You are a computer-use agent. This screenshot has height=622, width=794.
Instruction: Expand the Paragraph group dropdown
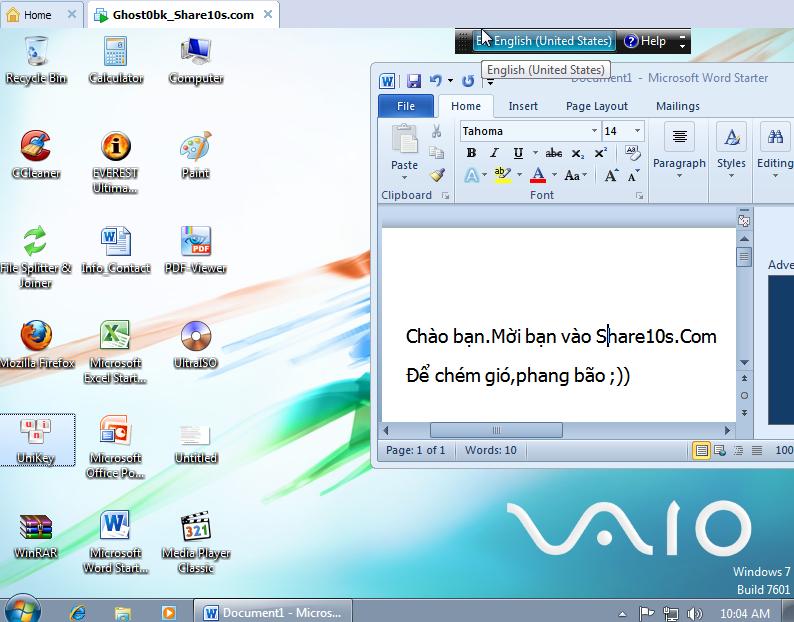680,176
